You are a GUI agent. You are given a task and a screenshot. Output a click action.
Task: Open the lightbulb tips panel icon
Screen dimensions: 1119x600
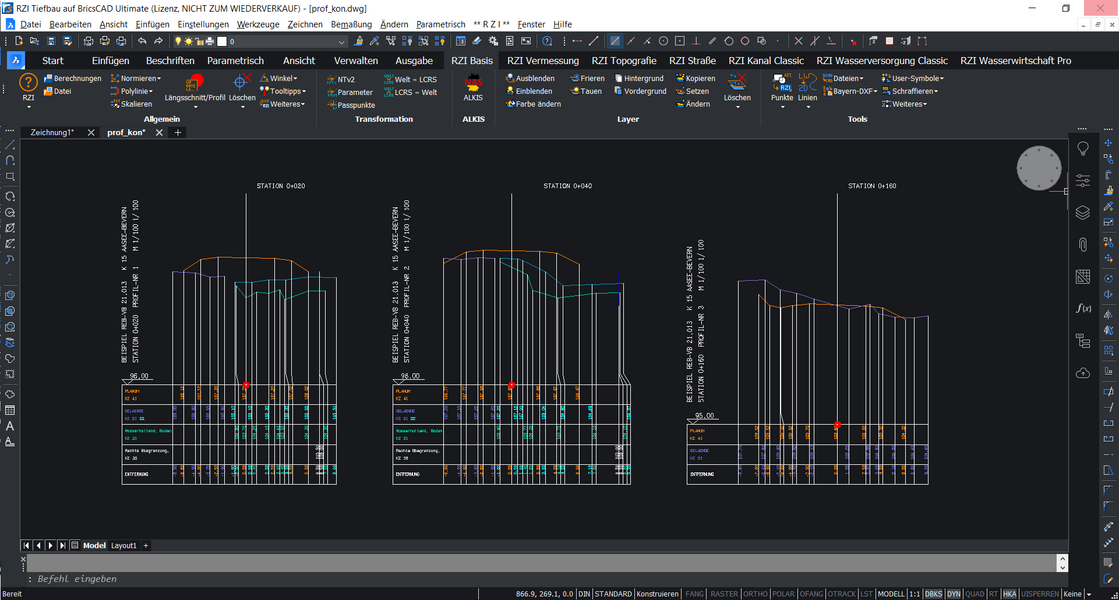tap(1083, 148)
